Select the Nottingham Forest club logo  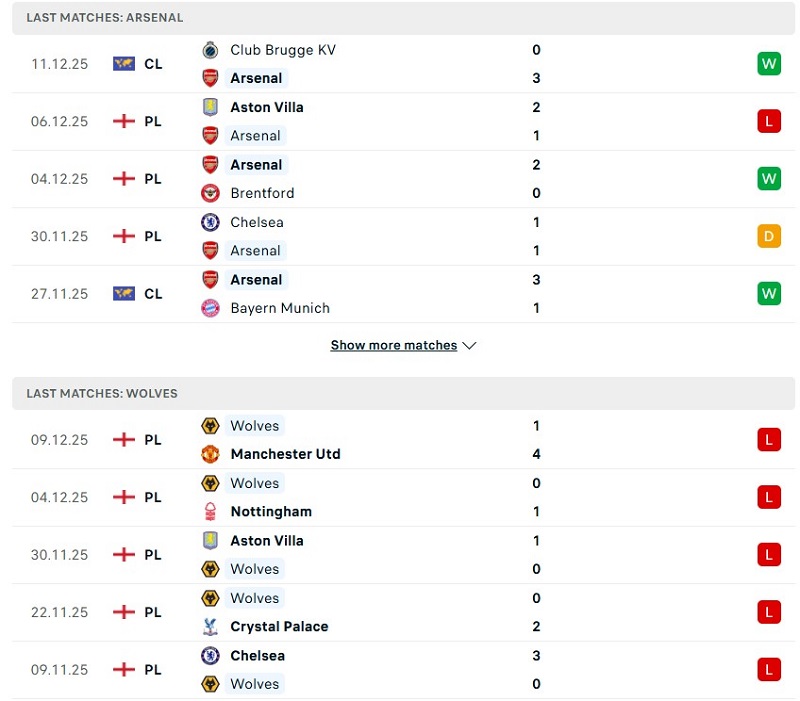(x=211, y=512)
